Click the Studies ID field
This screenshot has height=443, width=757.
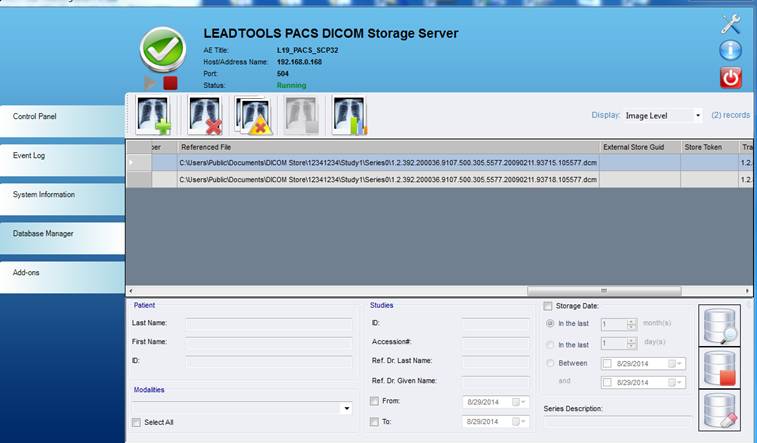click(x=495, y=323)
